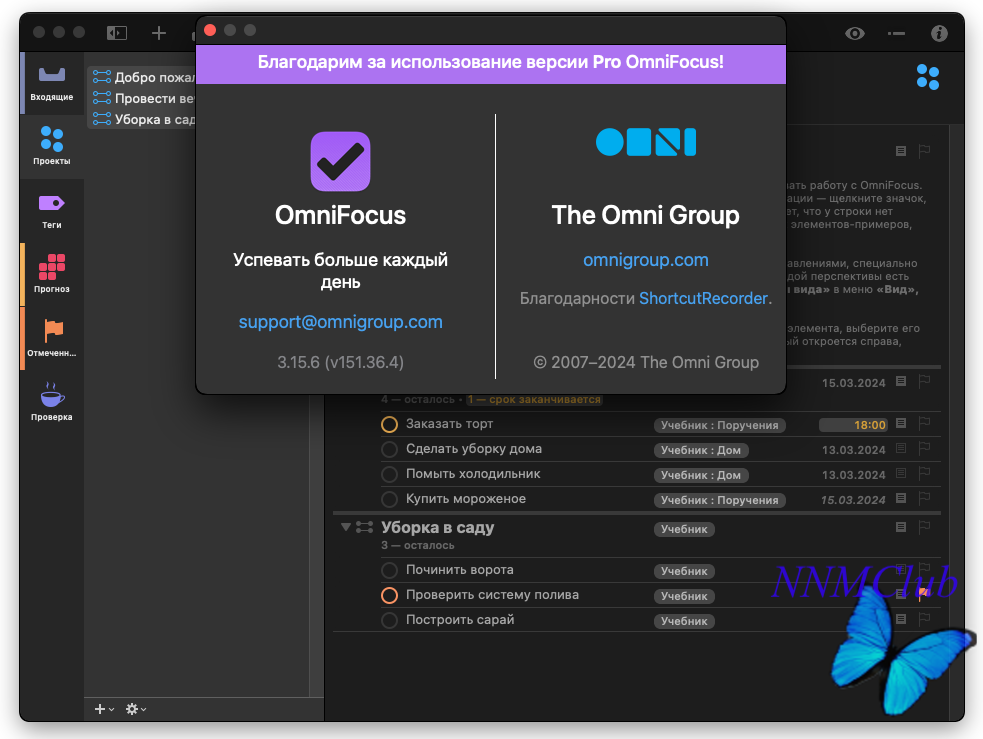Complete the Заказать торт task circle
The width and height of the screenshot is (983, 739).
pos(389,424)
